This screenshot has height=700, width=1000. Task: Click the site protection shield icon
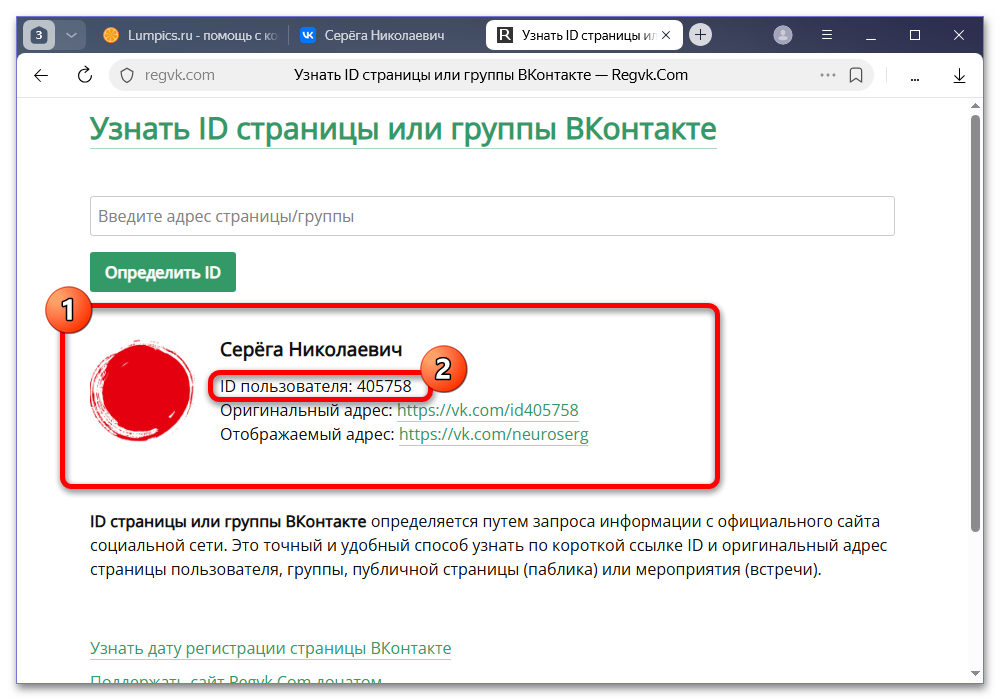127,75
